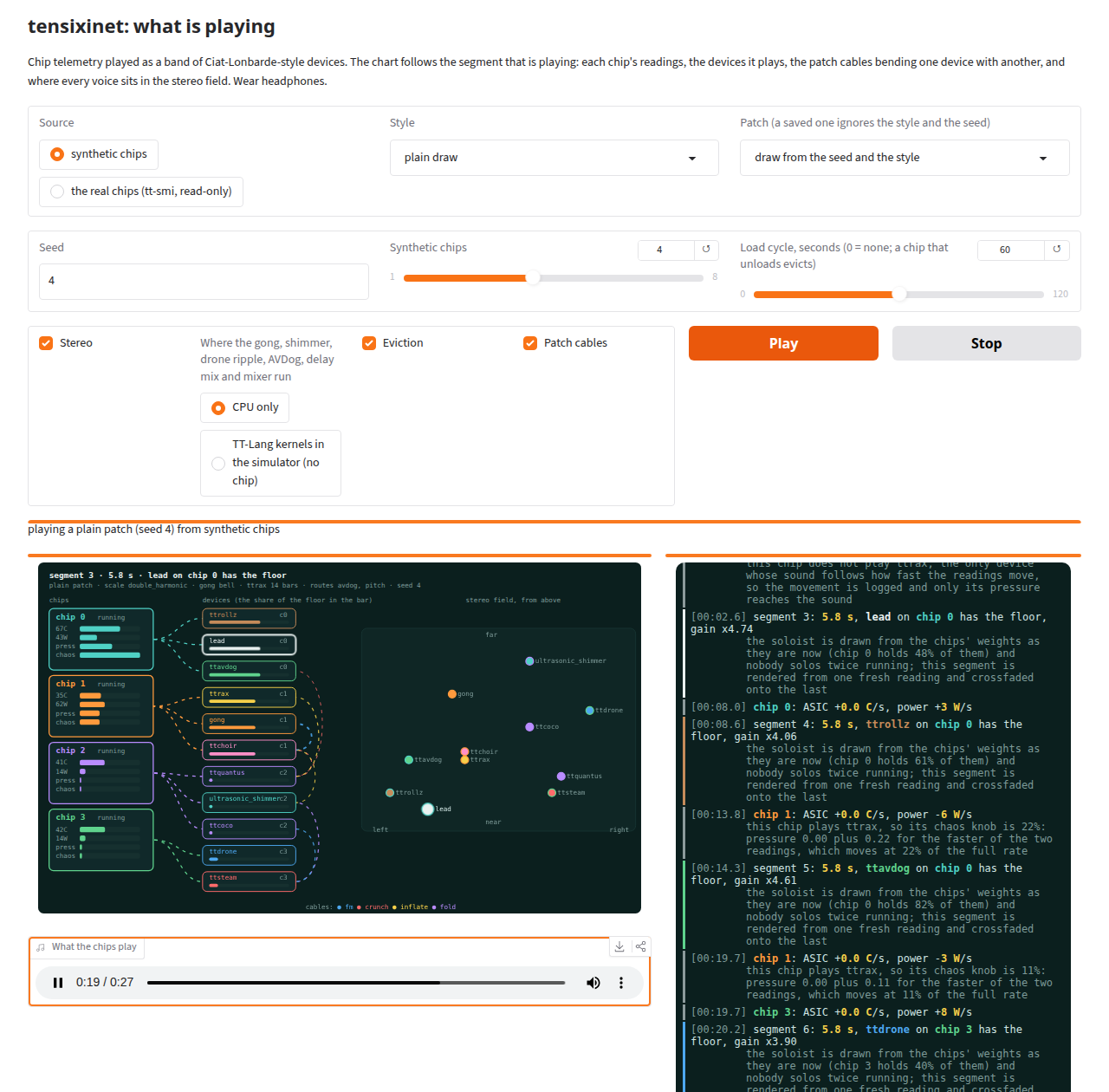Open the Style dropdown showing 'plain draw'

pyautogui.click(x=554, y=158)
